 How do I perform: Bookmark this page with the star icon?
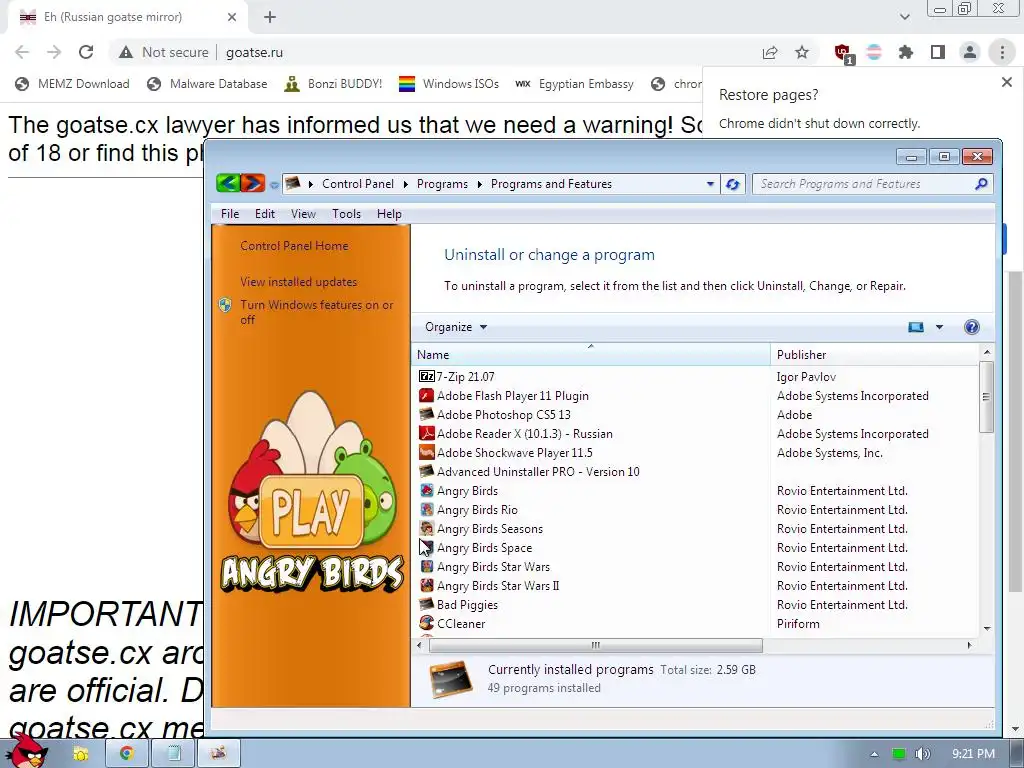click(x=802, y=52)
